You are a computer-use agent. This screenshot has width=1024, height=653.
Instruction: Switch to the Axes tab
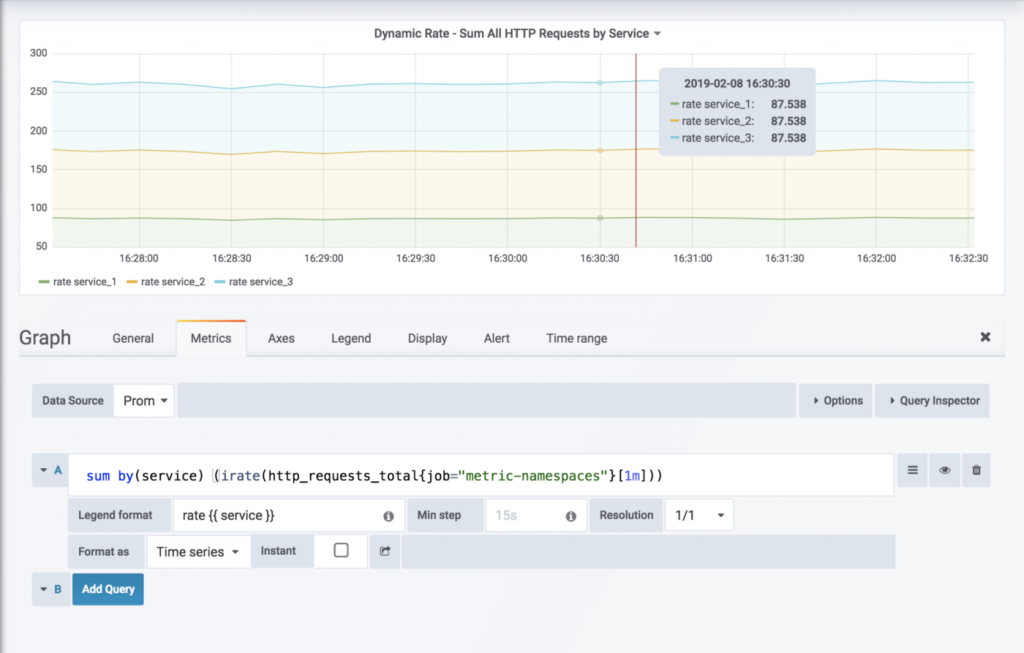click(x=281, y=338)
